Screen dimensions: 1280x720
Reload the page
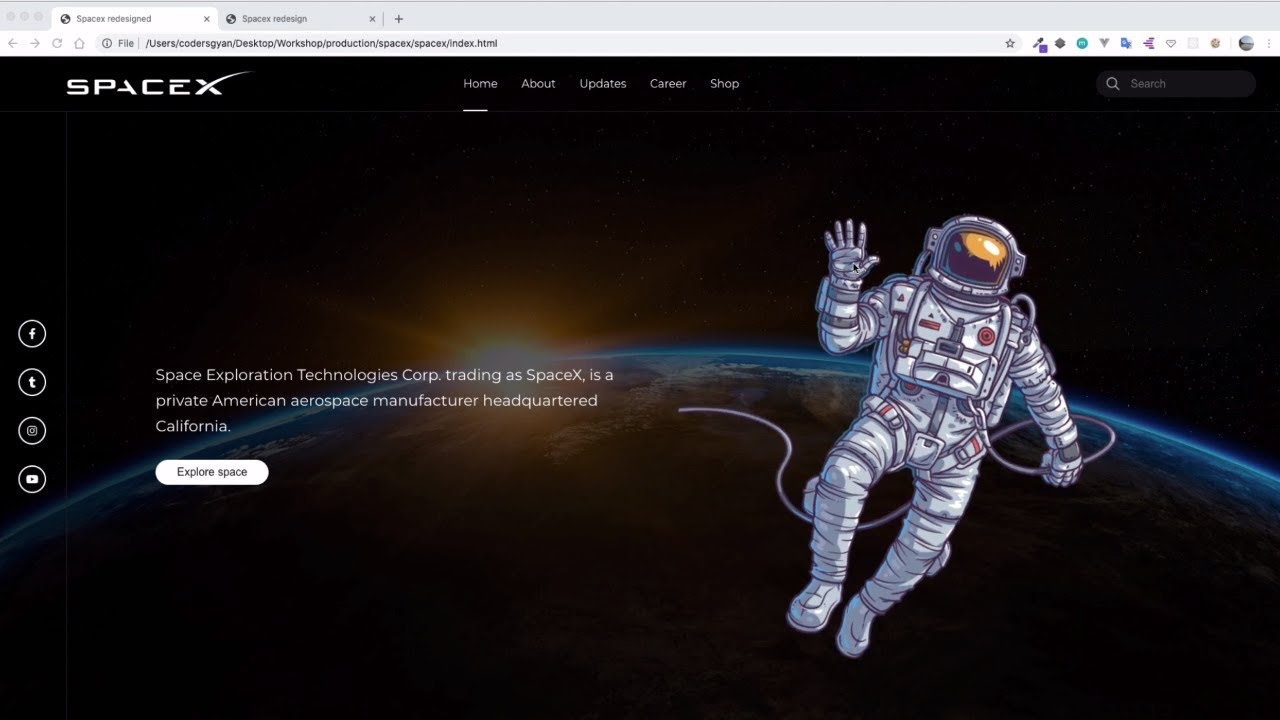tap(57, 44)
